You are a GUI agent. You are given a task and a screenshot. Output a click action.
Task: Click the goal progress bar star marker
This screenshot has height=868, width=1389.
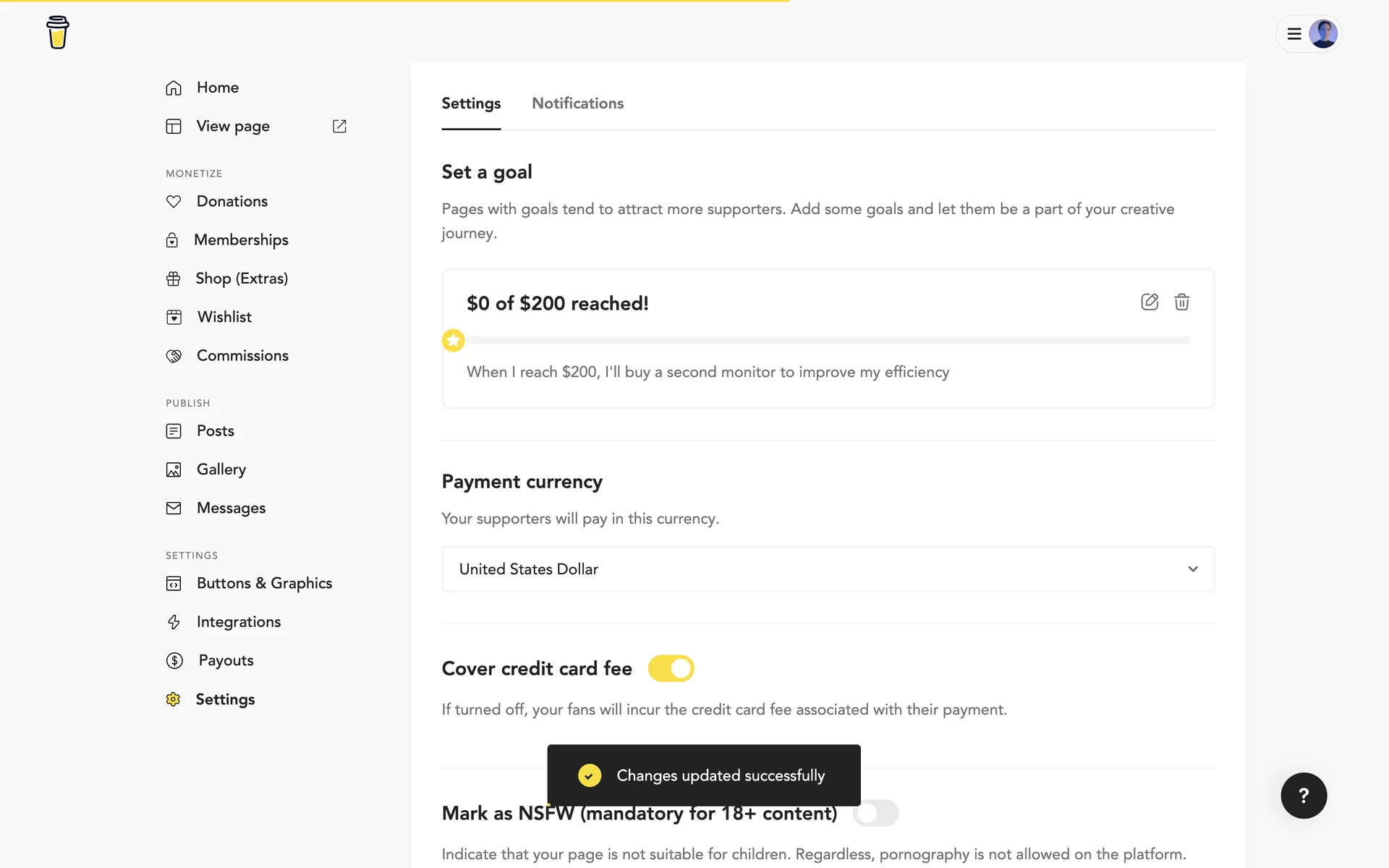[x=454, y=340]
